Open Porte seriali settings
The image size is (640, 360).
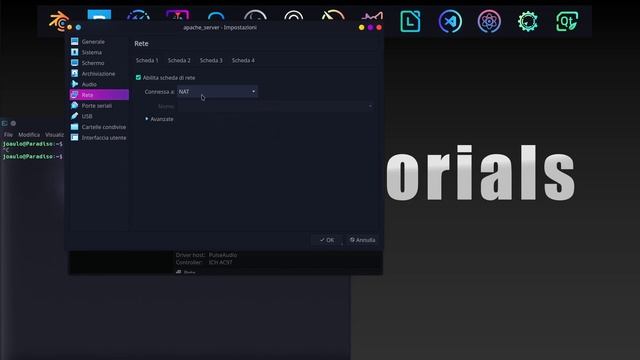click(99, 106)
